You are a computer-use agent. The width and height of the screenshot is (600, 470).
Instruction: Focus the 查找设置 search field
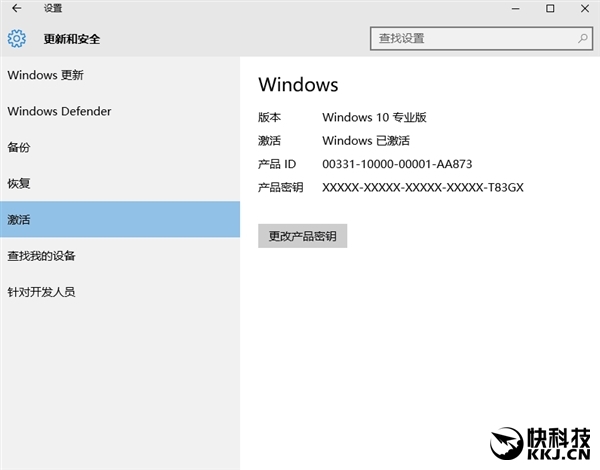click(x=470, y=39)
